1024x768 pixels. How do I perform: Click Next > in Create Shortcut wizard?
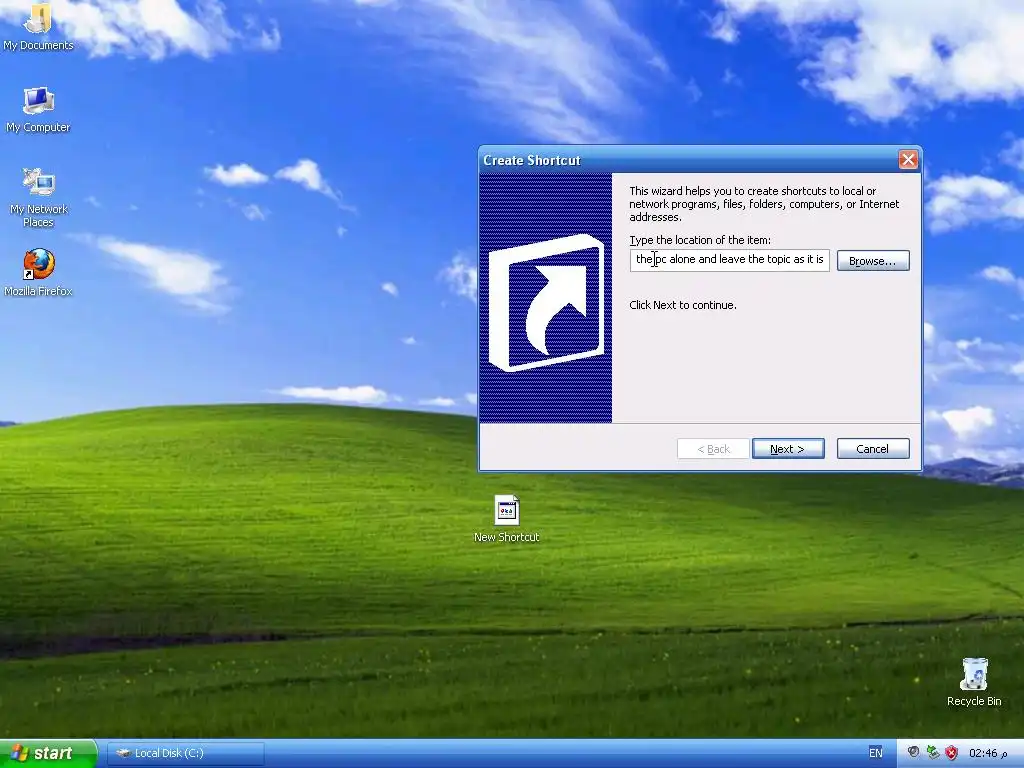coord(788,449)
